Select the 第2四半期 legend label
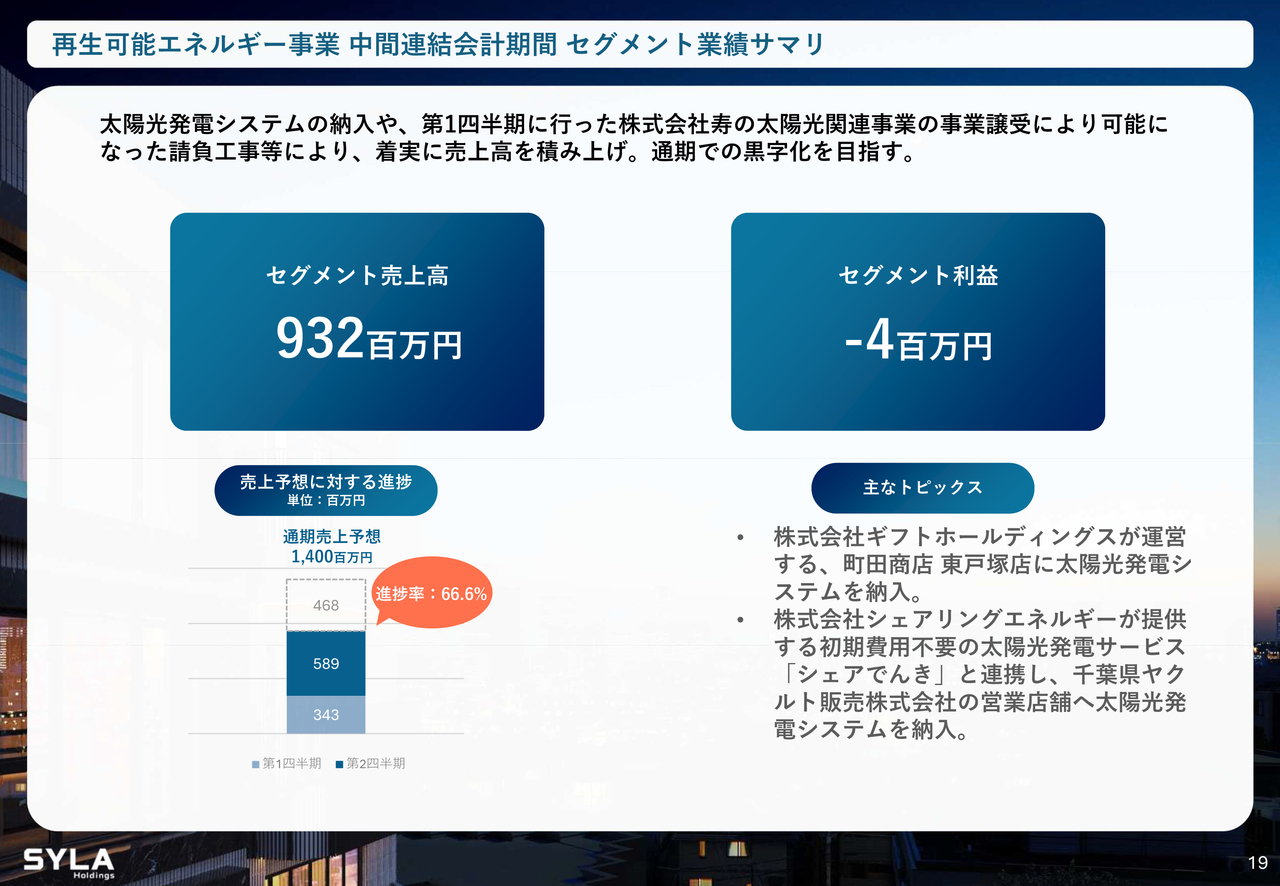1280x886 pixels. 375,764
